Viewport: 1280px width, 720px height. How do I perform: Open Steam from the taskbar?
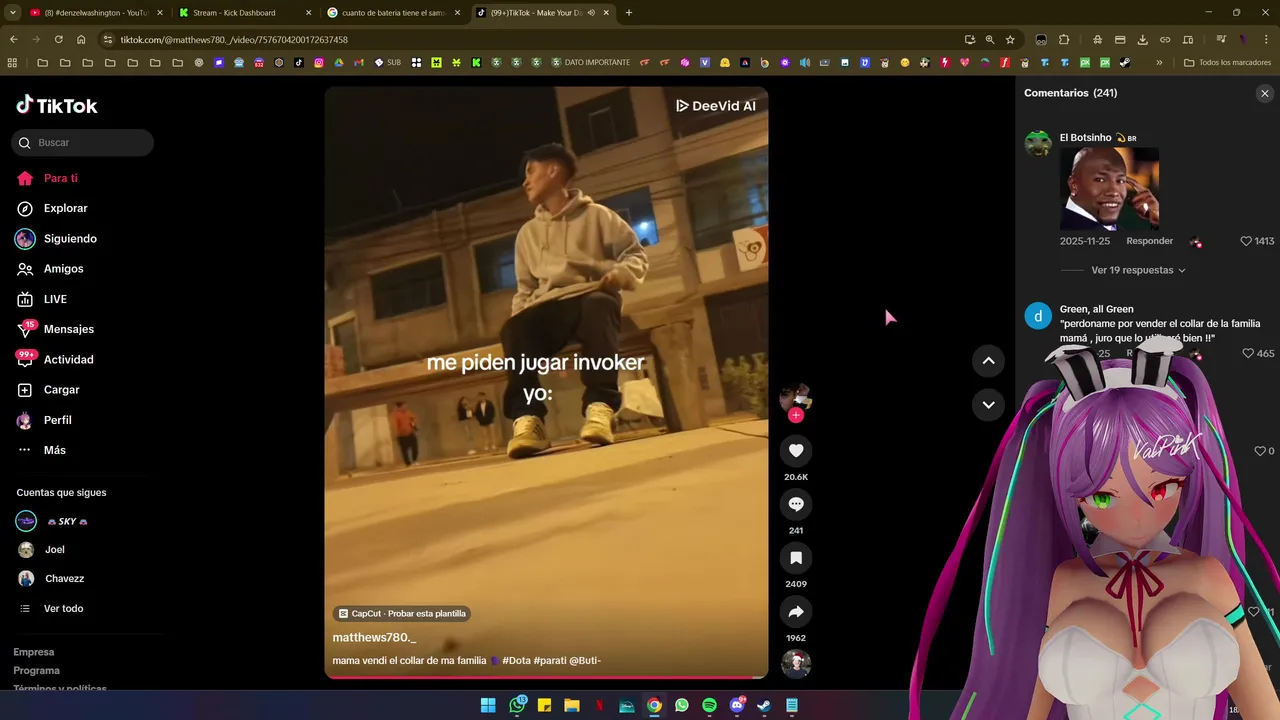(x=764, y=705)
